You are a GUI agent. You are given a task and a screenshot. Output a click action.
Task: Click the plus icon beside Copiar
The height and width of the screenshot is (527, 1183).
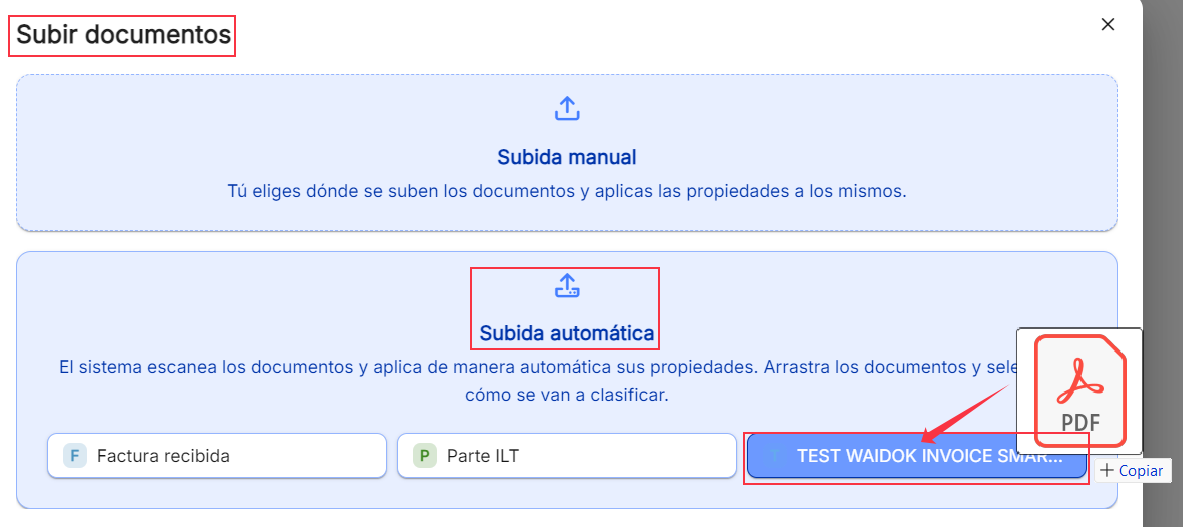tap(1107, 470)
